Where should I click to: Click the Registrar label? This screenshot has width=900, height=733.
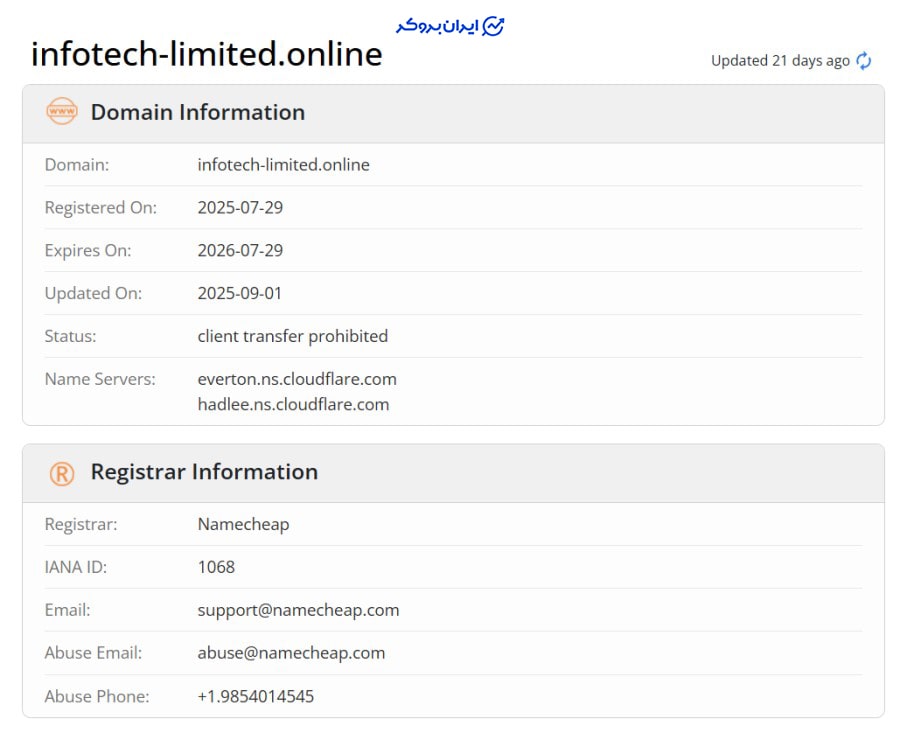pyautogui.click(x=81, y=525)
